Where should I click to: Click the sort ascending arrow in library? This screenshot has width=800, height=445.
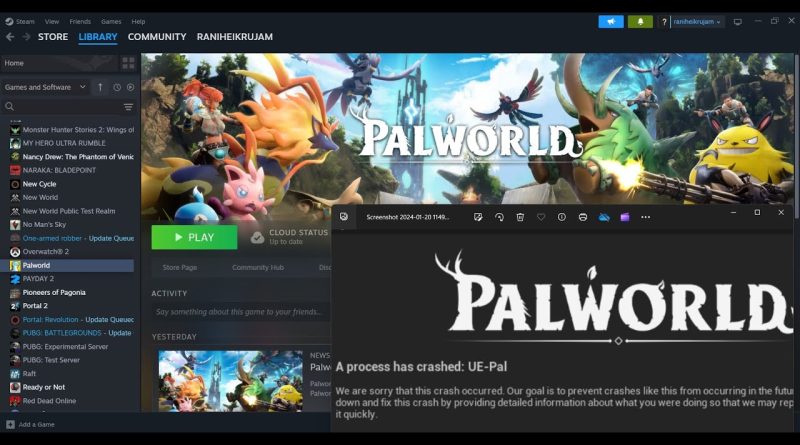100,87
